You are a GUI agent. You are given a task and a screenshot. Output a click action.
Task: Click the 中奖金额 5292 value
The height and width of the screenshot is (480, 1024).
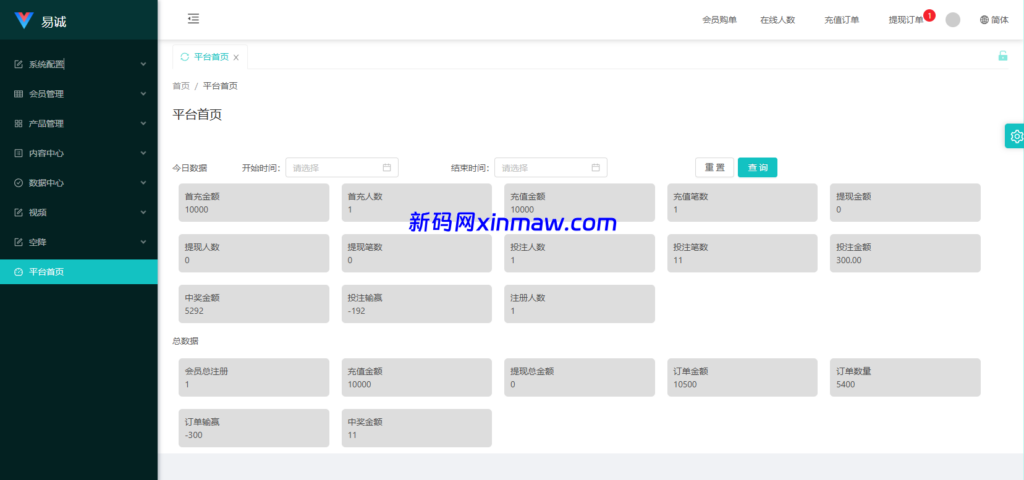[x=195, y=311]
